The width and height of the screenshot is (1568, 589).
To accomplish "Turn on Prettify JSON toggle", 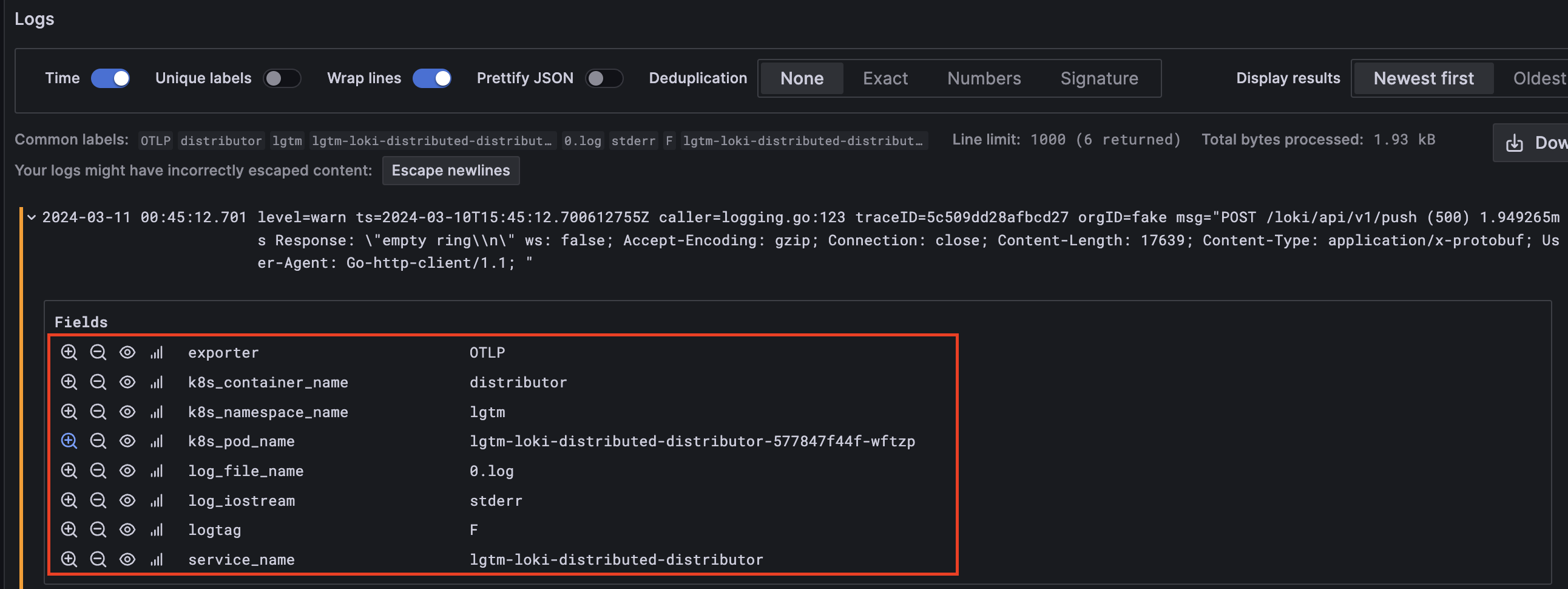I will [x=604, y=78].
